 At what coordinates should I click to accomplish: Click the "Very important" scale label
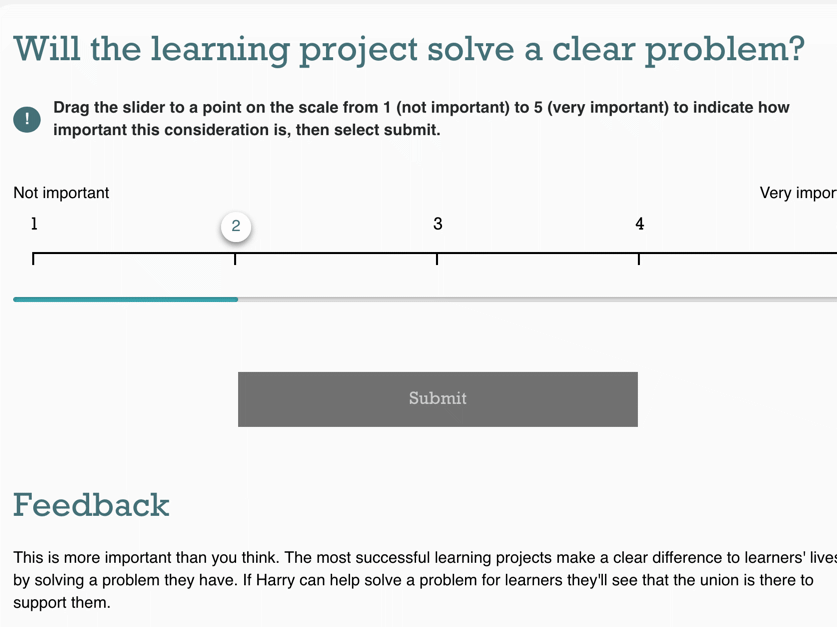pos(798,193)
